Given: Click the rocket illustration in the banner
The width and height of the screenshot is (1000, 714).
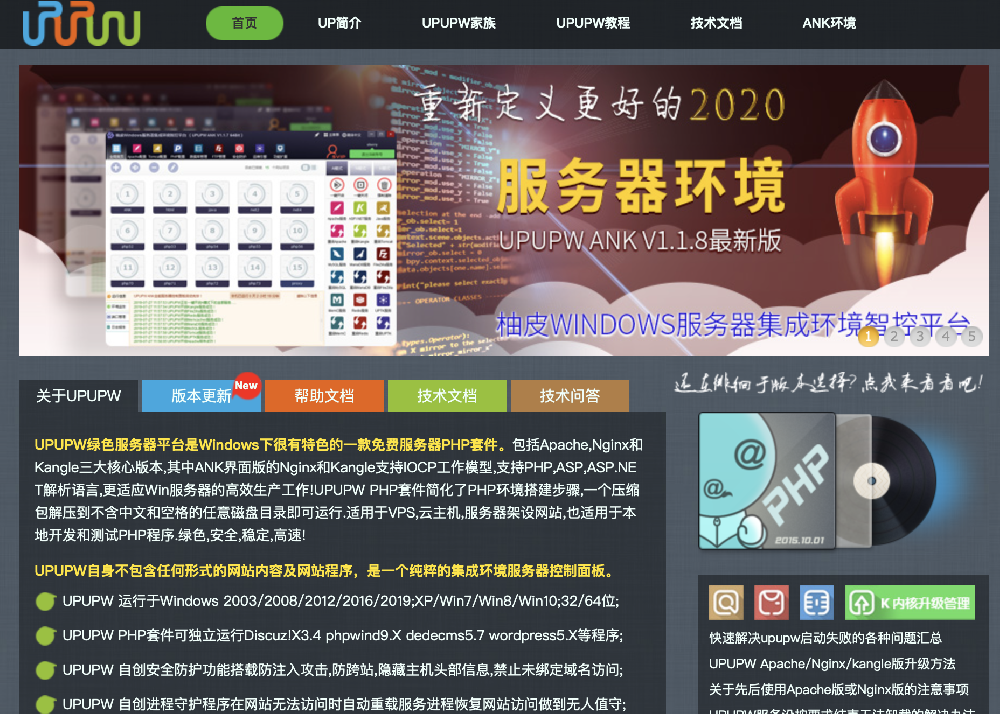Looking at the screenshot, I should 885,185.
